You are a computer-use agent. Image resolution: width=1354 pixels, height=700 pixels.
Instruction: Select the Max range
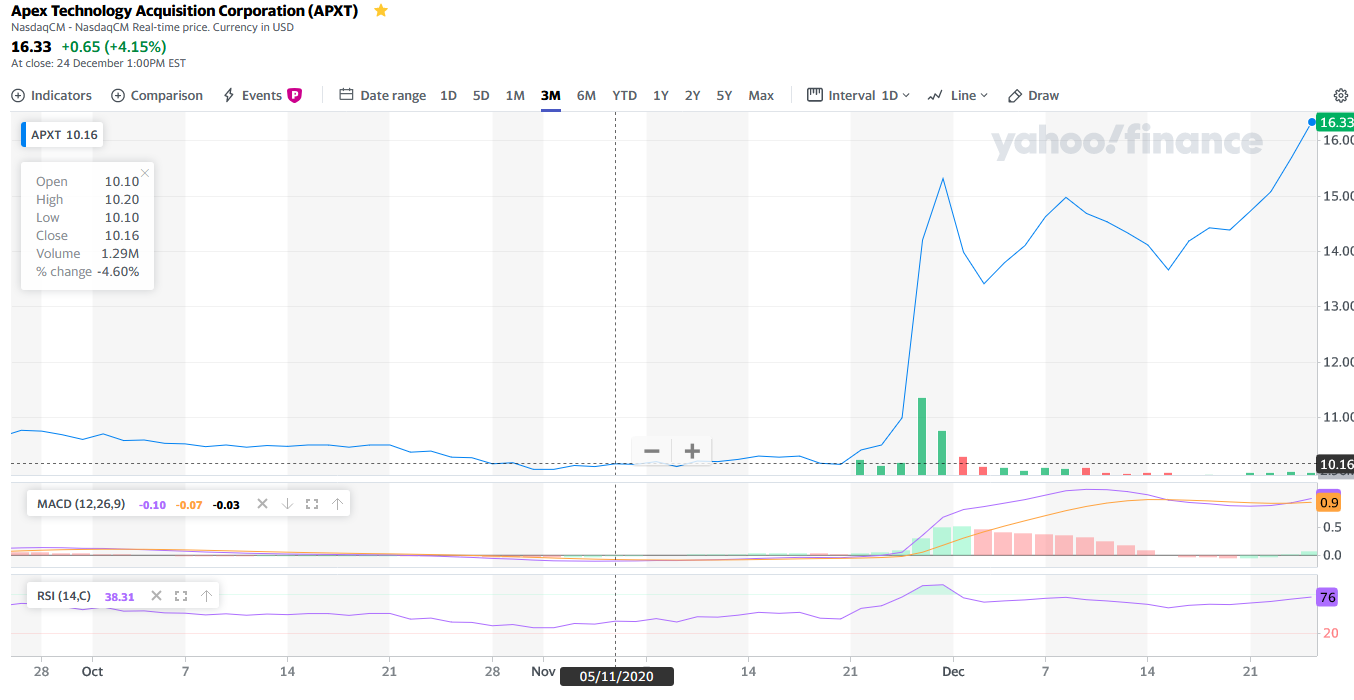click(x=761, y=96)
